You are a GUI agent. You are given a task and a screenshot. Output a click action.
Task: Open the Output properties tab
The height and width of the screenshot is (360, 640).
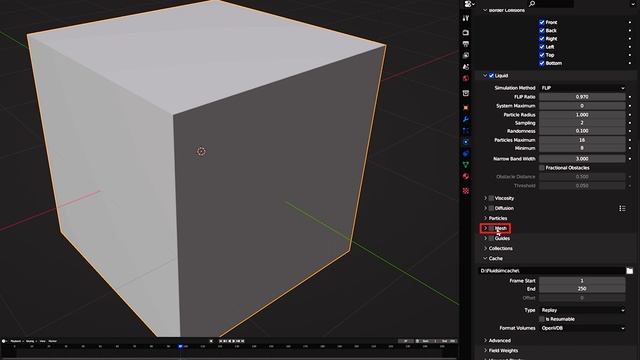point(466,44)
